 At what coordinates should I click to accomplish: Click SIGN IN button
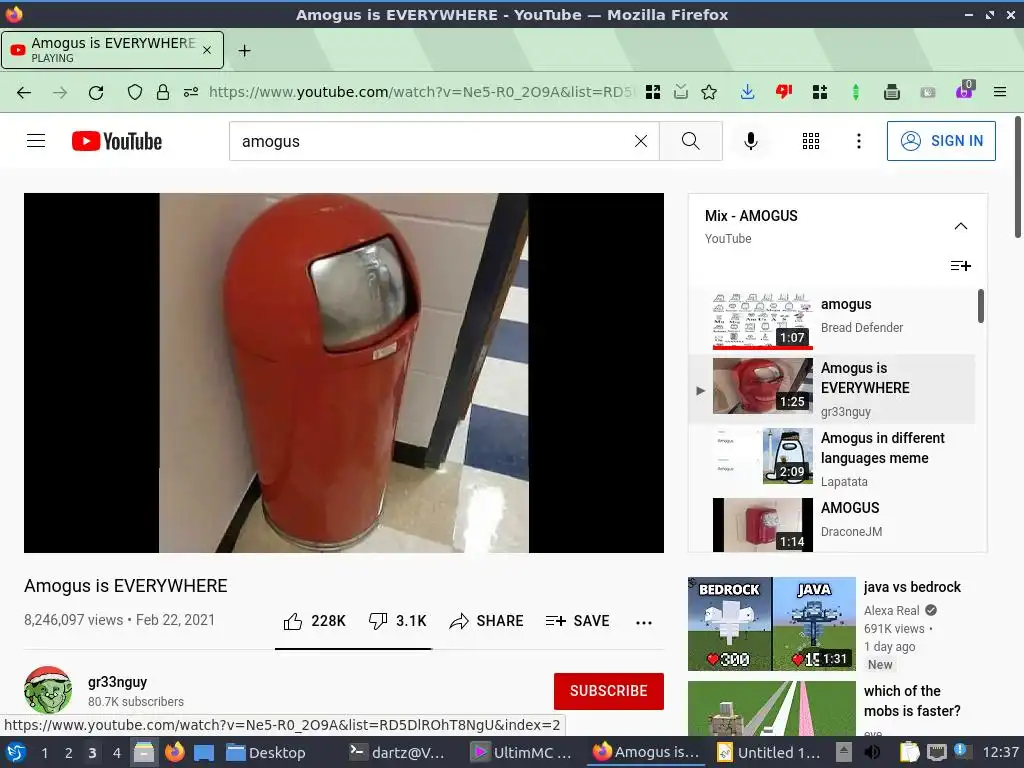[x=941, y=141]
